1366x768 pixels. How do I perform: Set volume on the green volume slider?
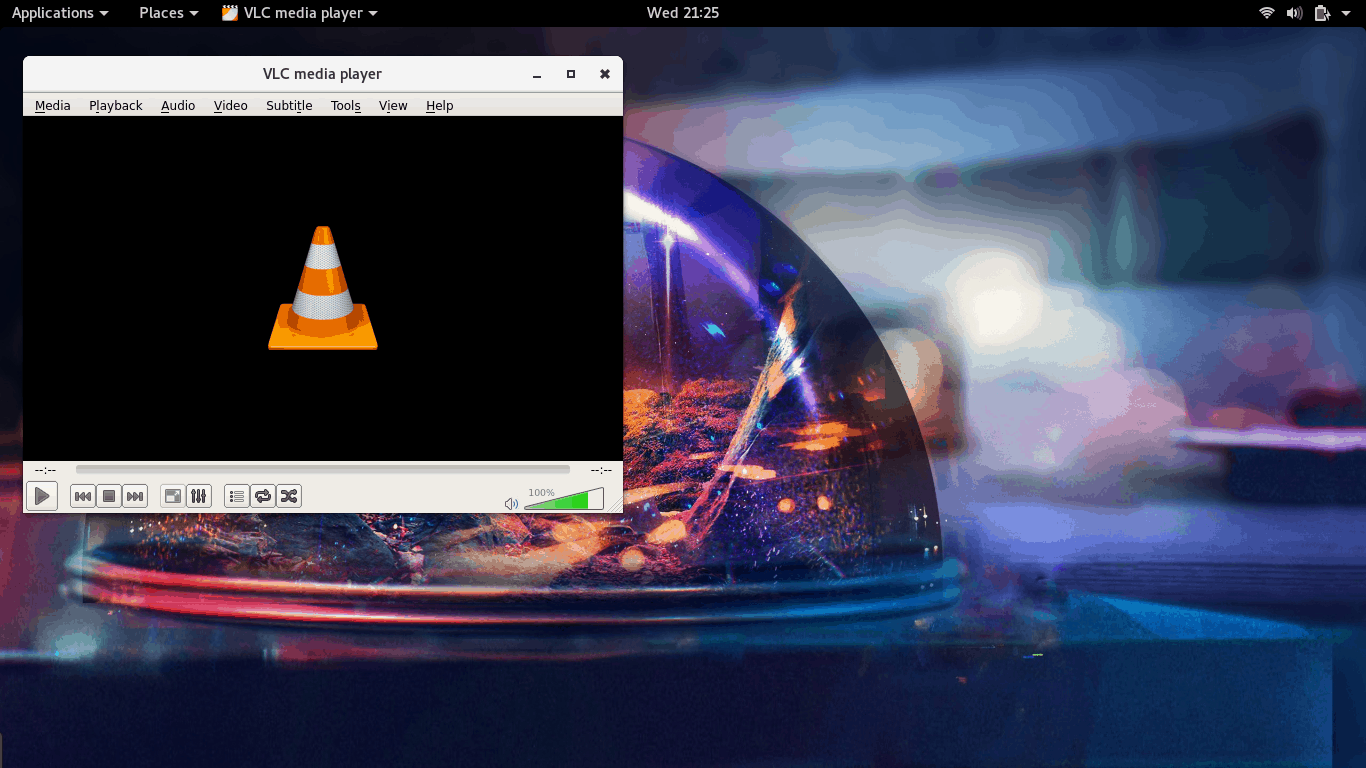pos(564,499)
